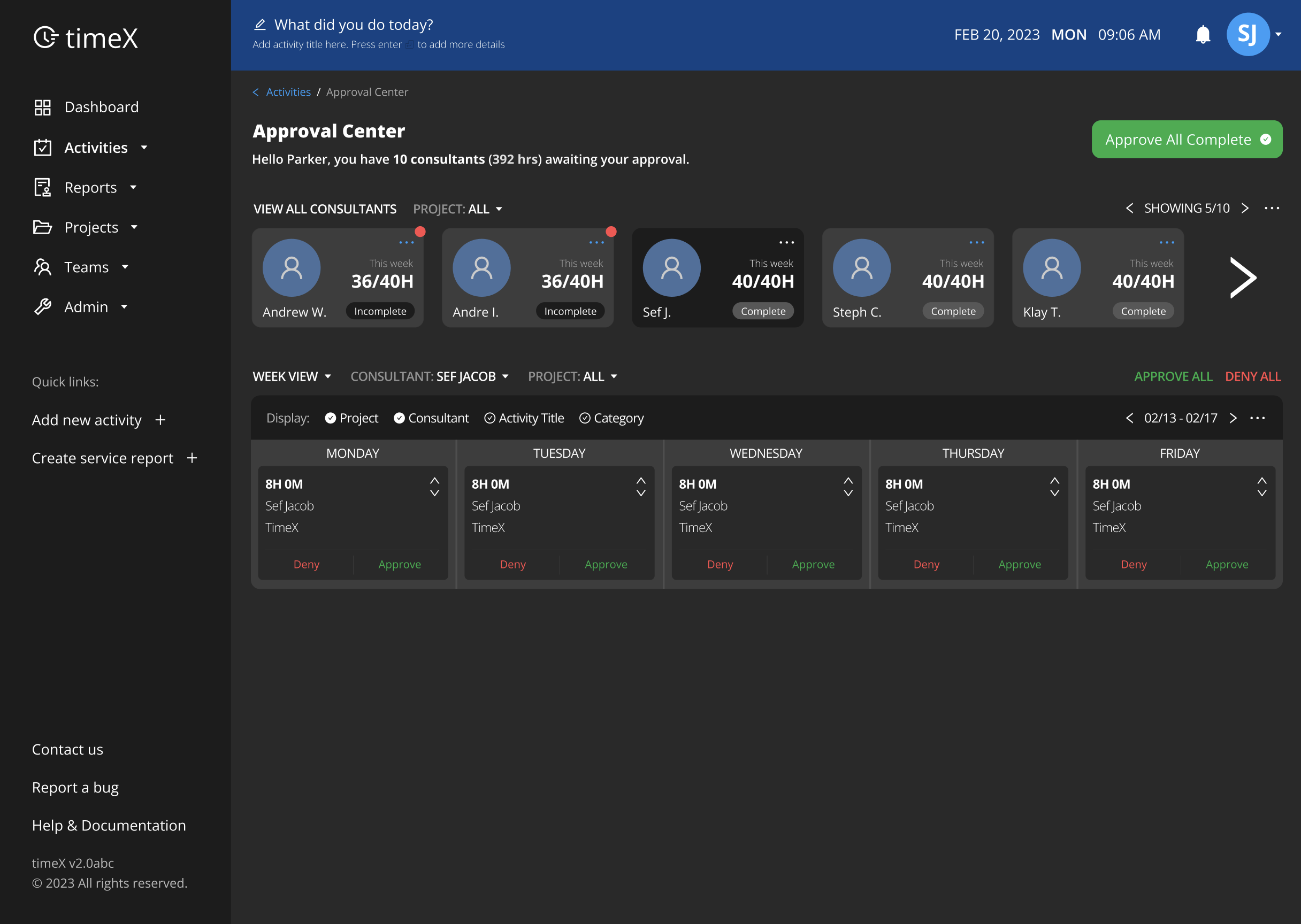The height and width of the screenshot is (924, 1301).
Task: Open the SJ profile account menu
Action: (1249, 34)
